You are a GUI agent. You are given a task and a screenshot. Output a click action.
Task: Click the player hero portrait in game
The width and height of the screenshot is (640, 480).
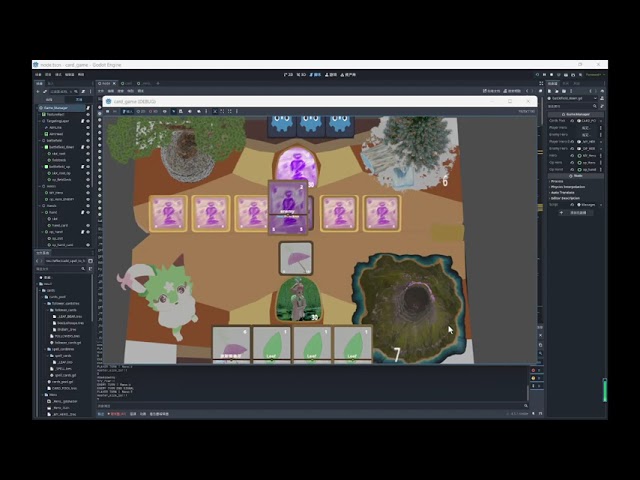click(x=299, y=300)
